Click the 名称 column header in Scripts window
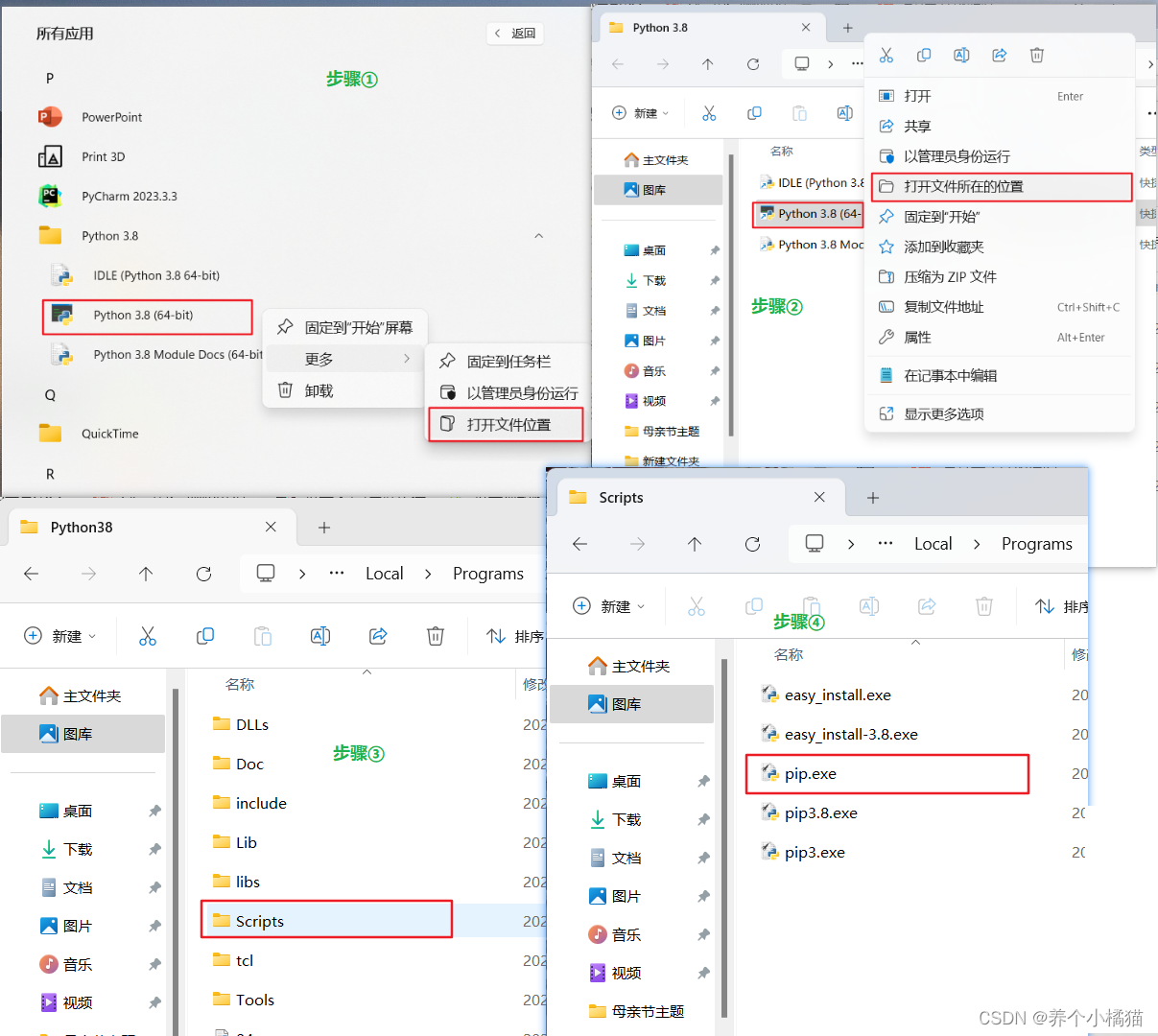 tap(789, 654)
